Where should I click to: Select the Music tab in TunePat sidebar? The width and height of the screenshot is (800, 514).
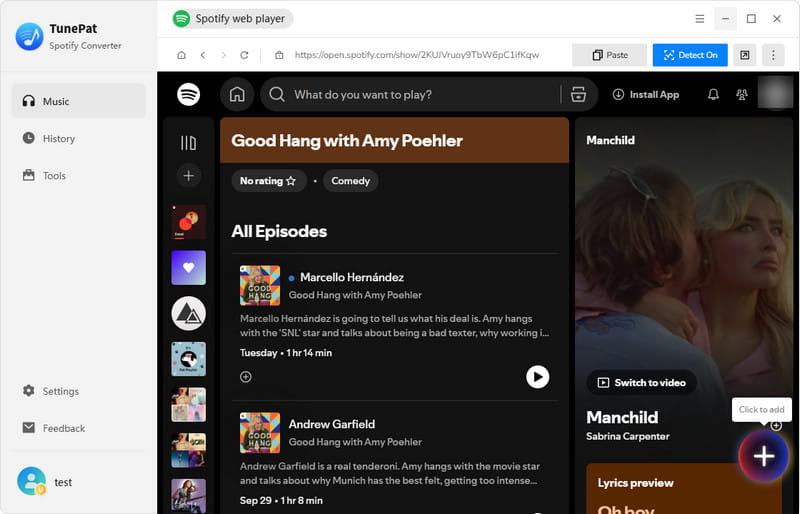point(79,101)
